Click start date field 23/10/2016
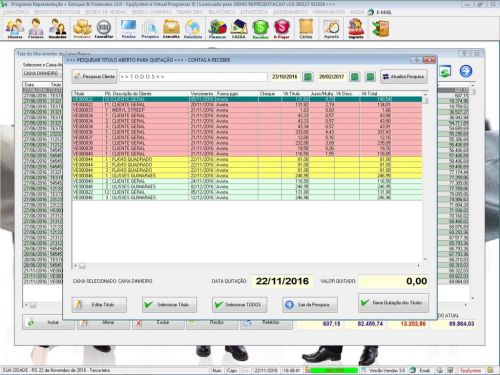 [x=284, y=77]
